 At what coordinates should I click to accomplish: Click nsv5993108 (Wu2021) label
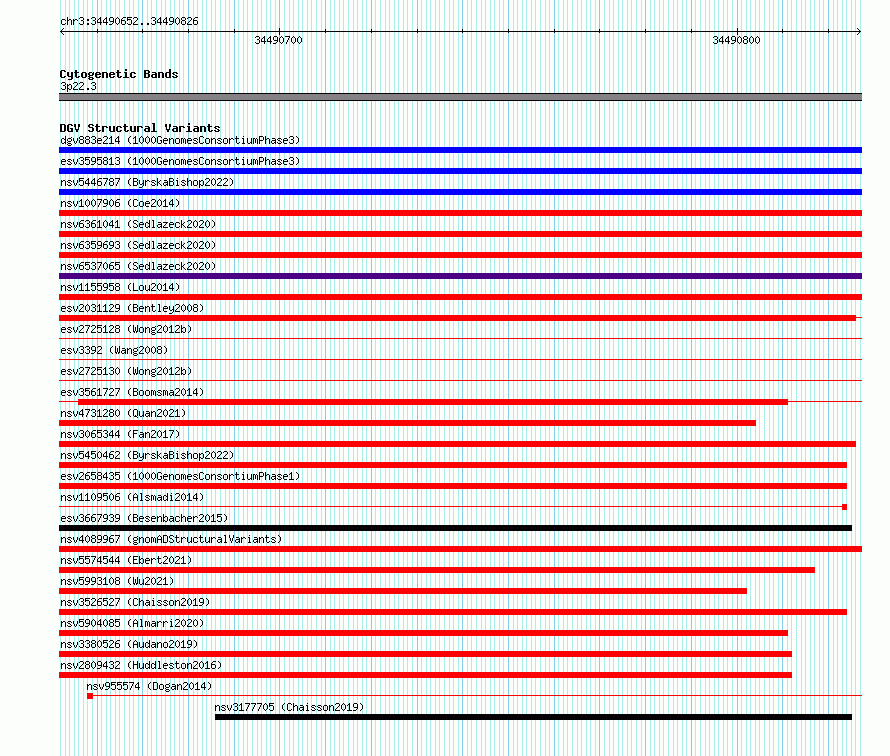tap(117, 581)
